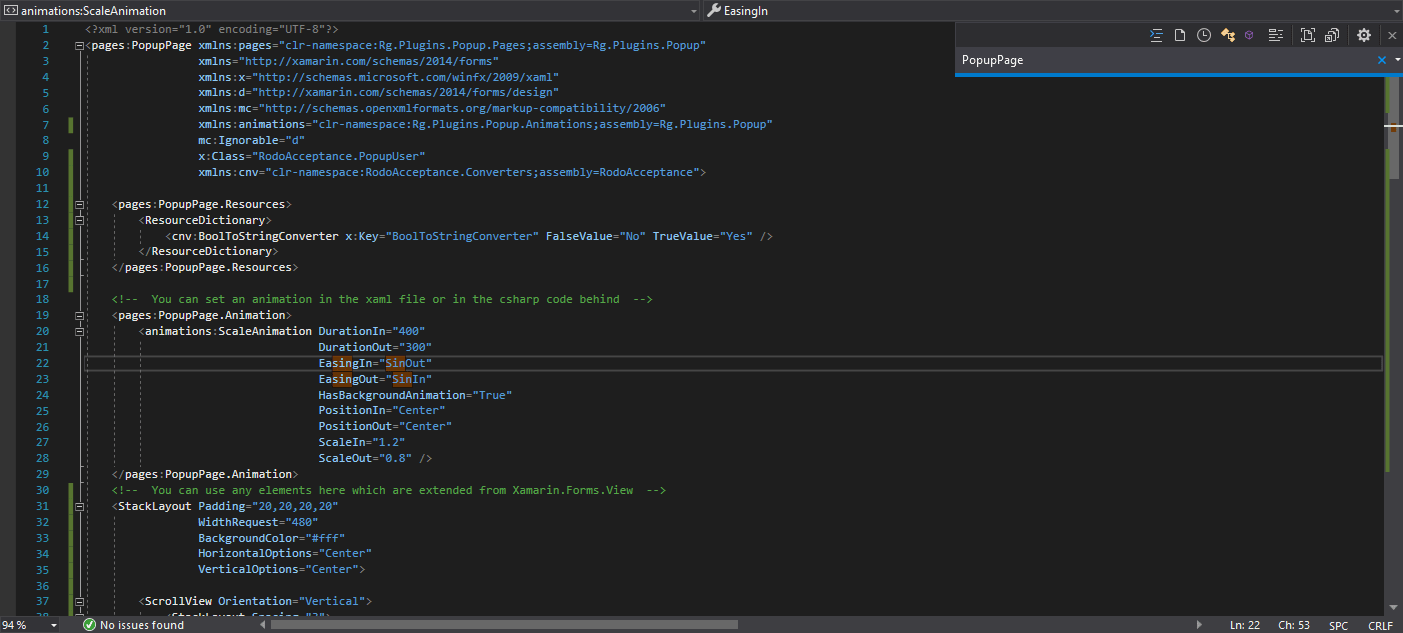Click the horizontal scrollbar thumb

pos(504,625)
